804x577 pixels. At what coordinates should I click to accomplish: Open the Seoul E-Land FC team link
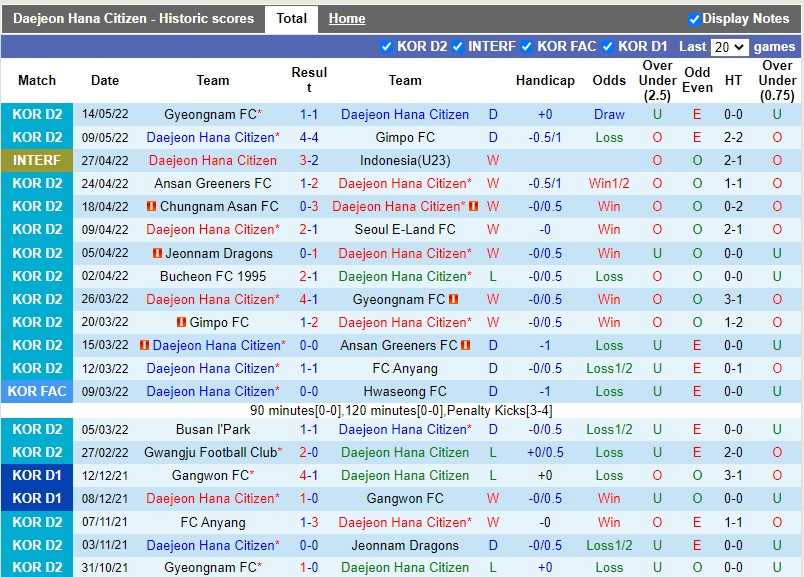pos(405,229)
